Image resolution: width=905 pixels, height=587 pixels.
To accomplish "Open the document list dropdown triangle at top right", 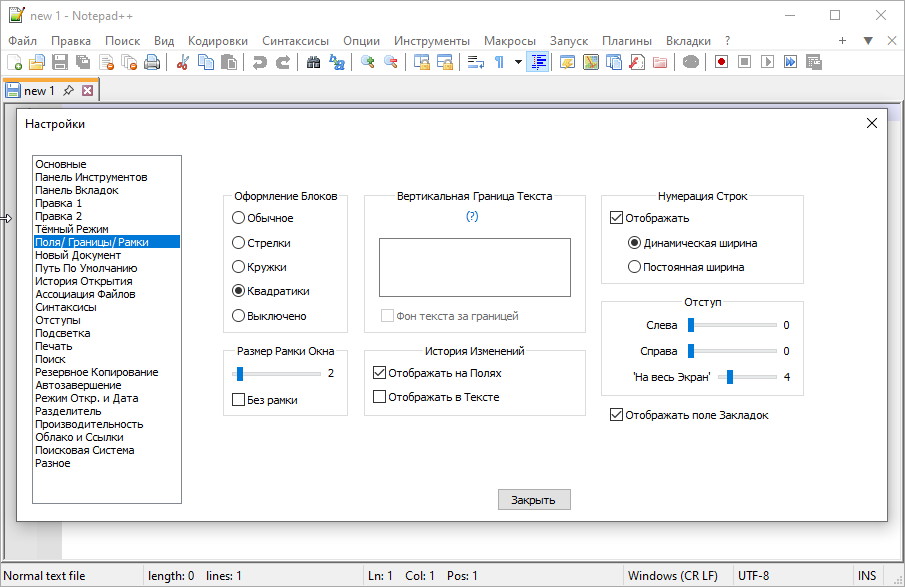I will [867, 40].
